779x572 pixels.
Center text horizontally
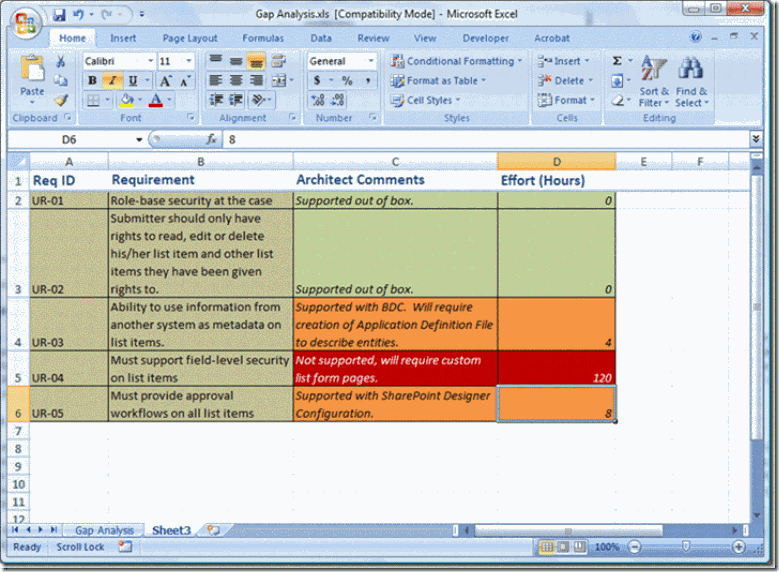[x=236, y=81]
